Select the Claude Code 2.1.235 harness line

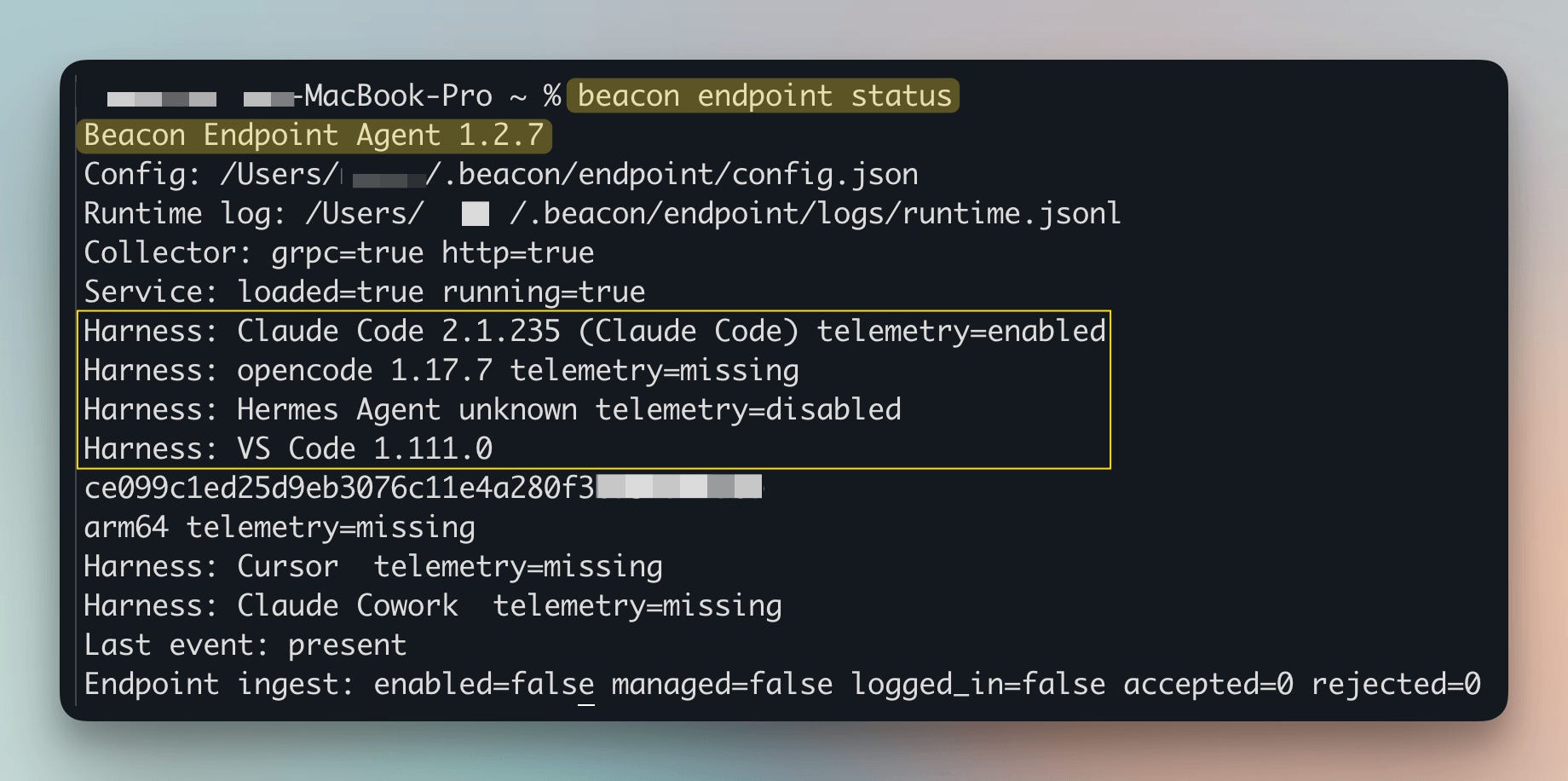point(595,331)
